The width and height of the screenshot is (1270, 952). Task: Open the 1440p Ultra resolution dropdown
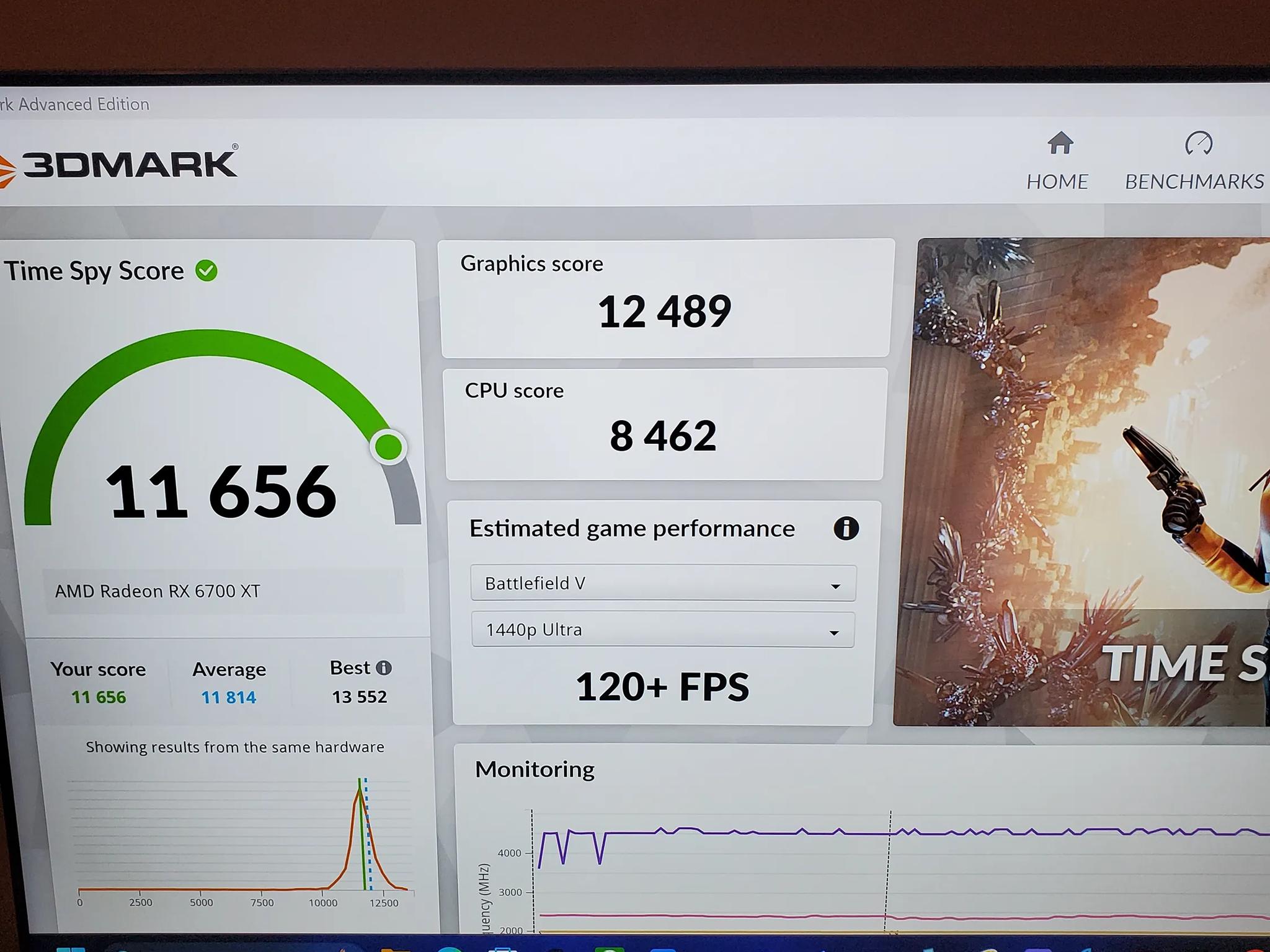[x=663, y=630]
